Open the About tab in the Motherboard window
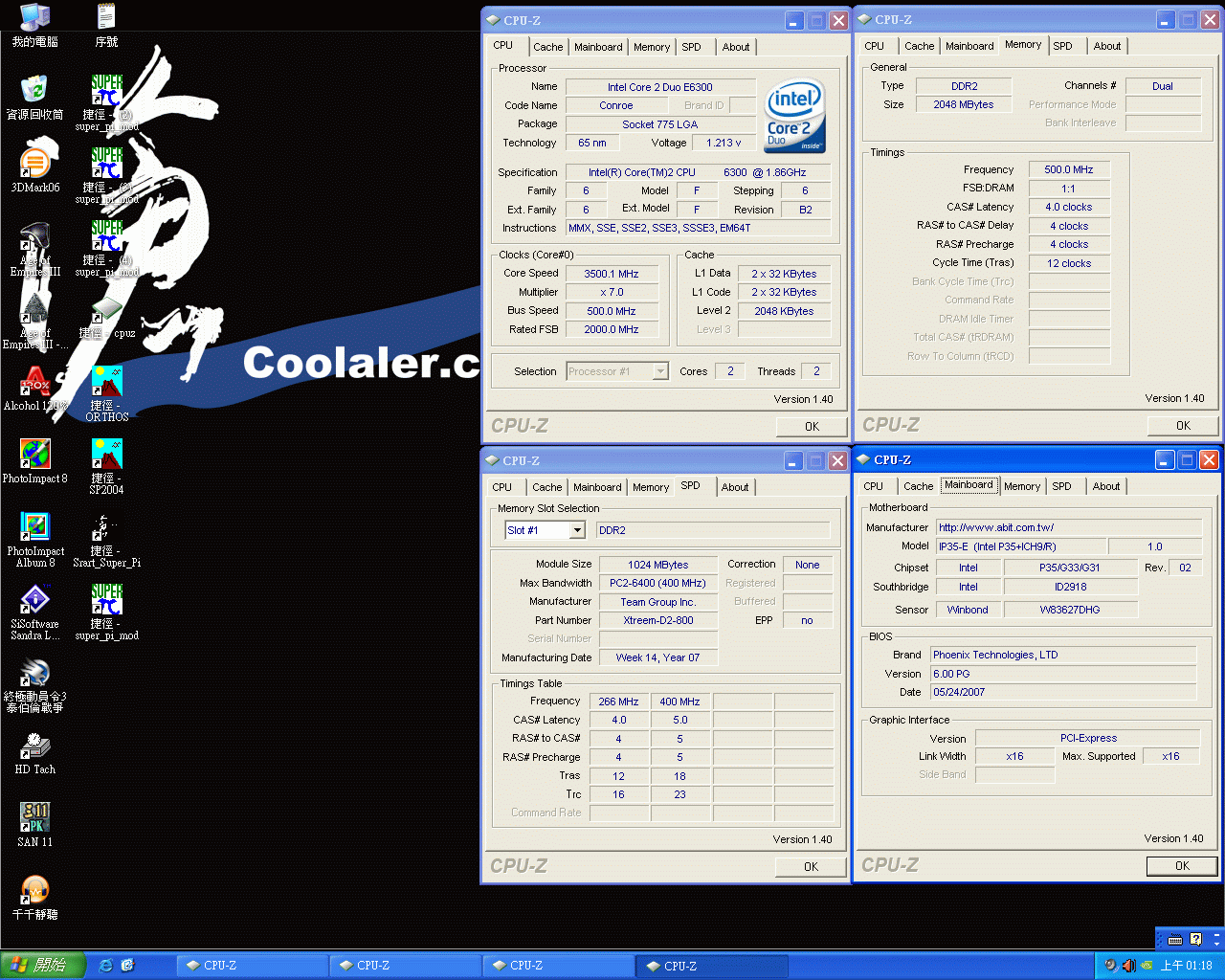Screen dimensions: 1225x980 (1106, 486)
